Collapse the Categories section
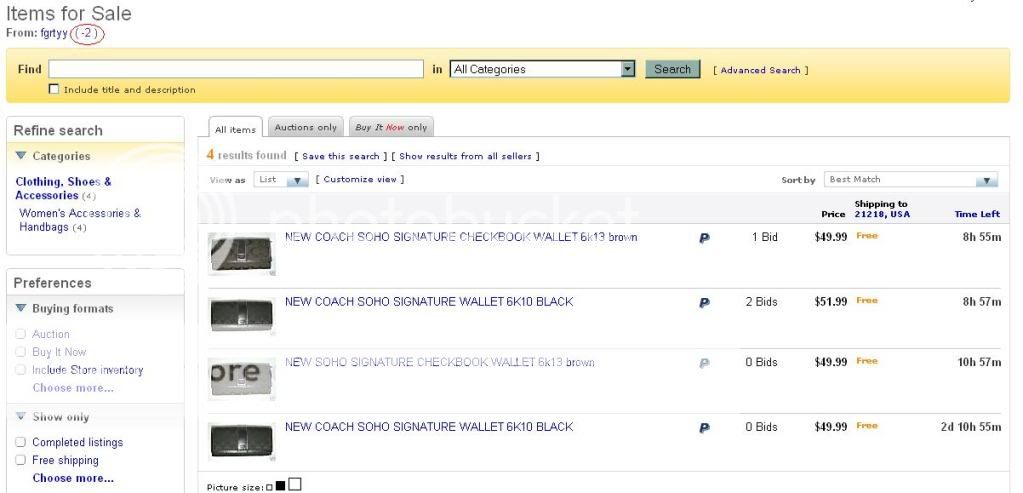The width and height of the screenshot is (1023, 493). click(21, 156)
